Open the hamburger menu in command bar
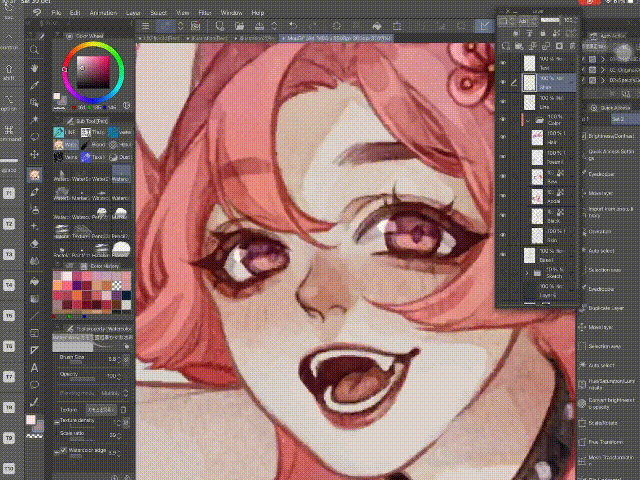Image resolution: width=640 pixels, height=480 pixels. (x=145, y=26)
